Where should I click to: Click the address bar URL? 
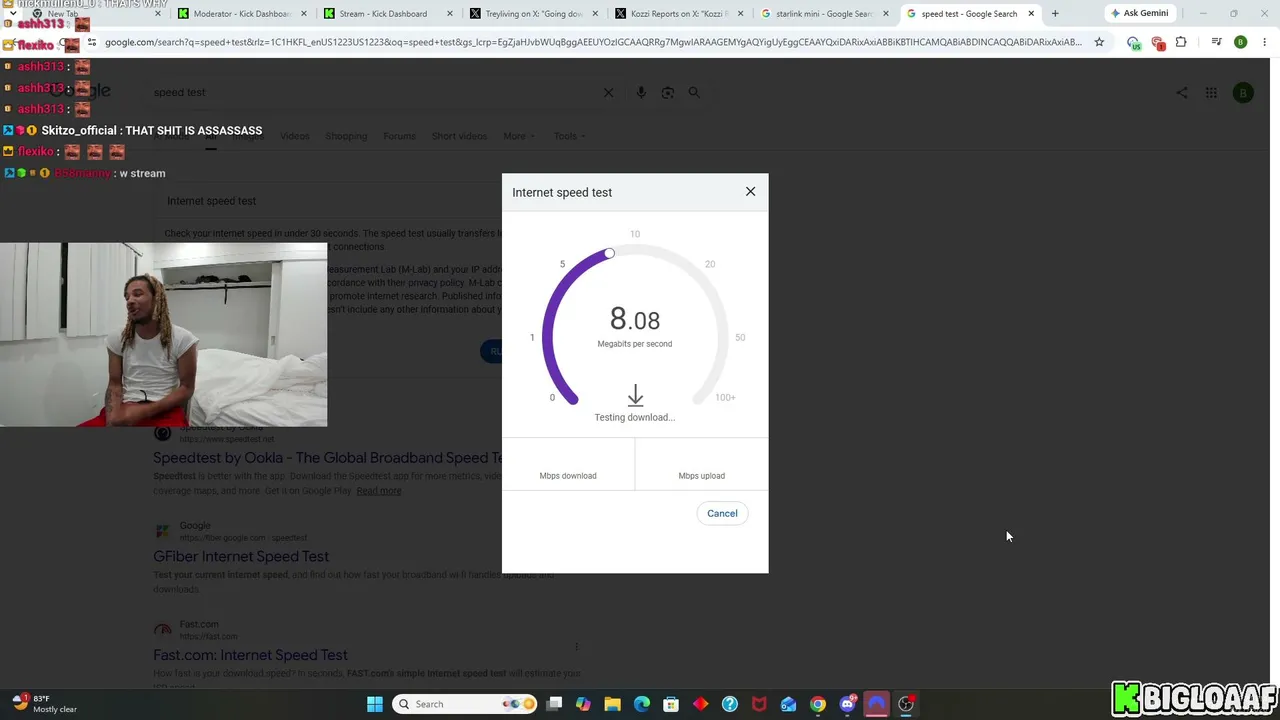593,42
